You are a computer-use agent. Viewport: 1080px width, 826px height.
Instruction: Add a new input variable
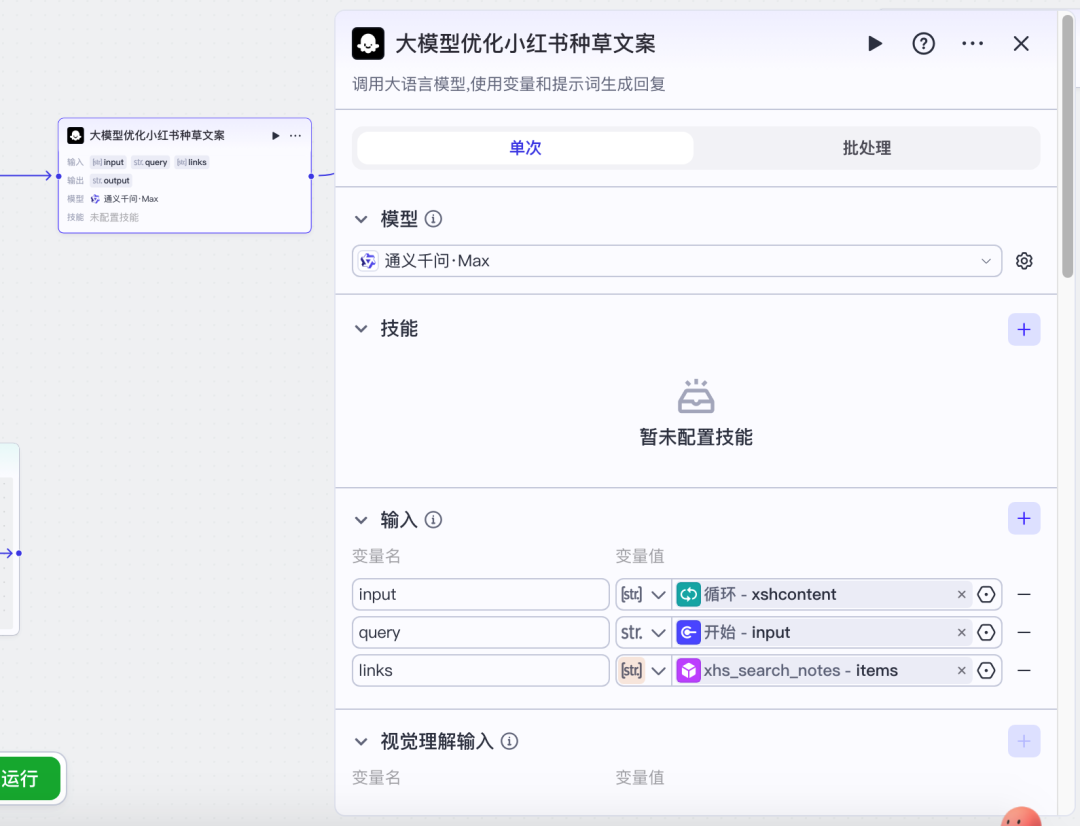[1024, 518]
